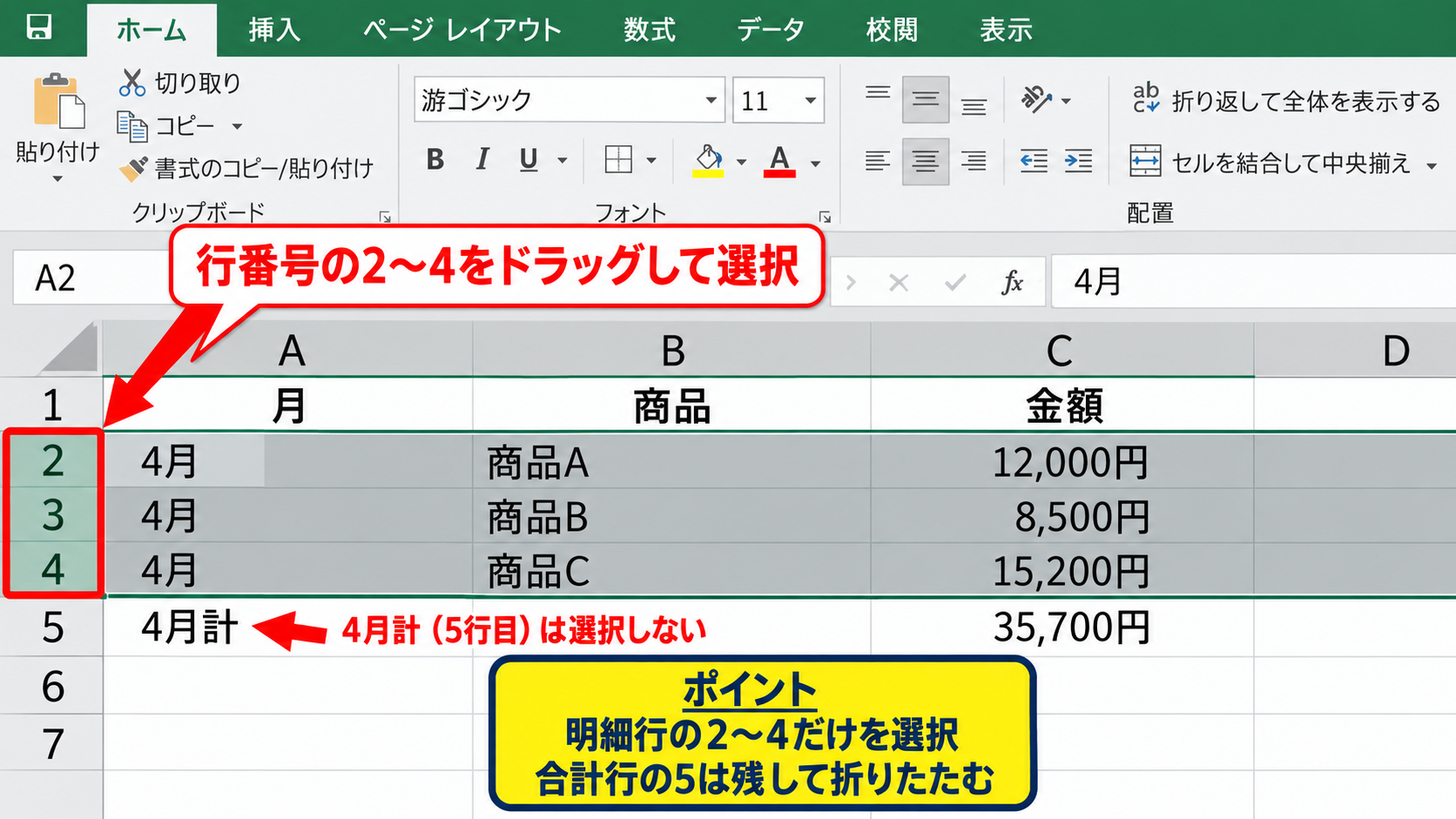The width and height of the screenshot is (1456, 819).
Task: Click the Copy (コピー) icon
Action: (132, 127)
